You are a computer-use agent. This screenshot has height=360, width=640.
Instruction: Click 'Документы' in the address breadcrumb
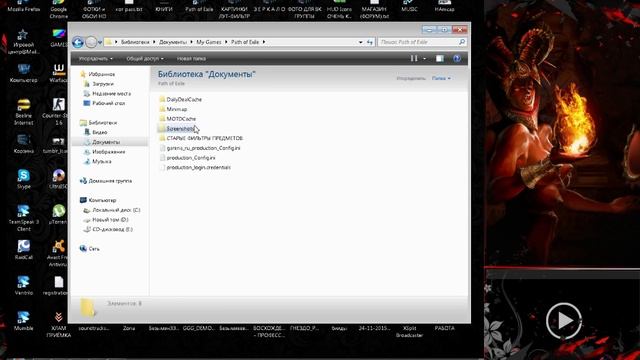tap(173, 42)
